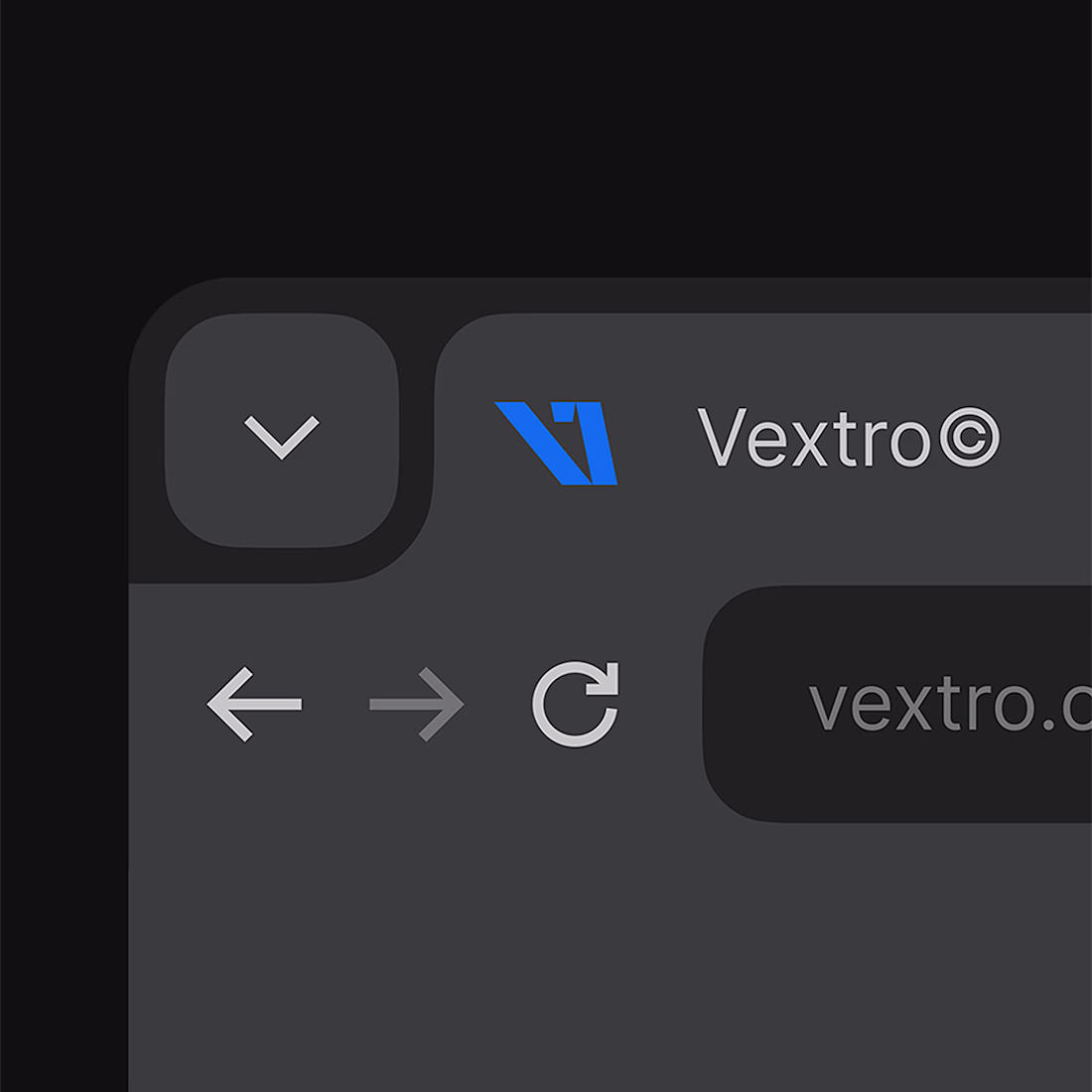Click toolbar space between reload and address bar
The image size is (1092, 1092).
pyautogui.click(x=661, y=704)
